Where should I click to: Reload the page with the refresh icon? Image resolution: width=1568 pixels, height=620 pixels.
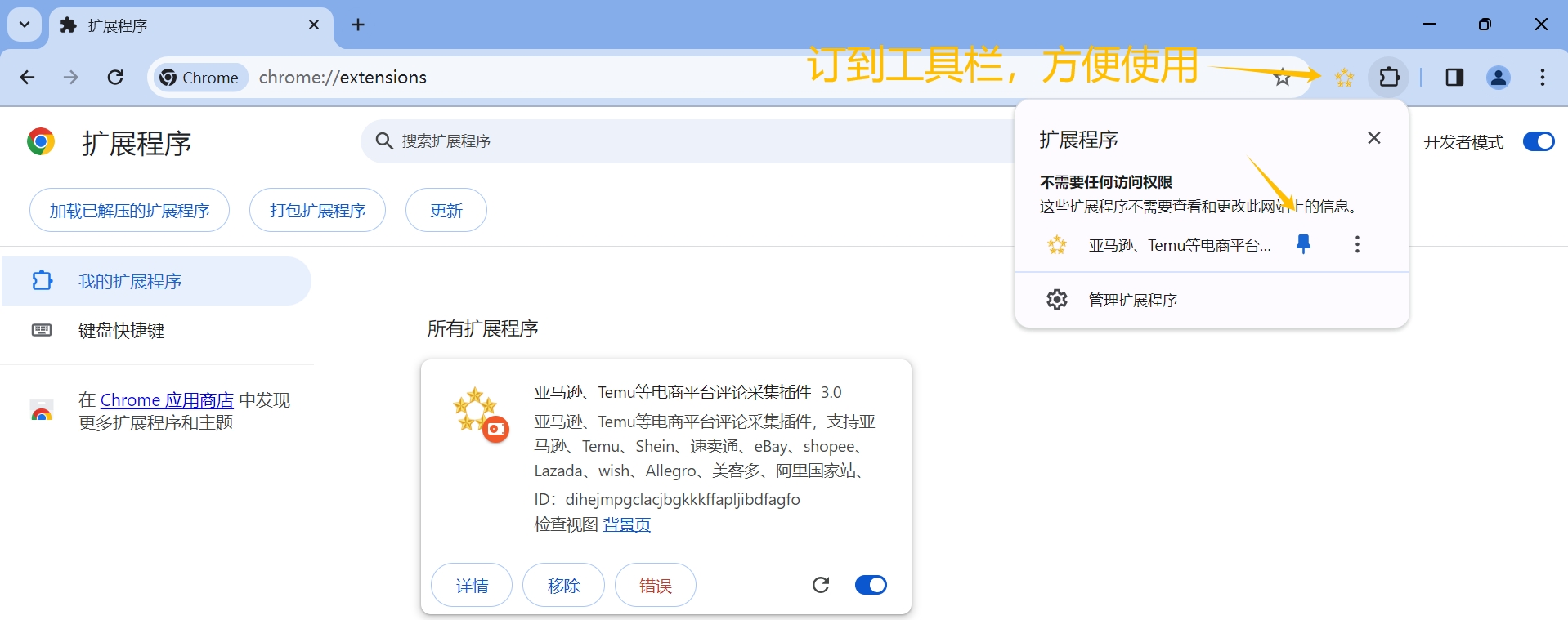[x=115, y=78]
